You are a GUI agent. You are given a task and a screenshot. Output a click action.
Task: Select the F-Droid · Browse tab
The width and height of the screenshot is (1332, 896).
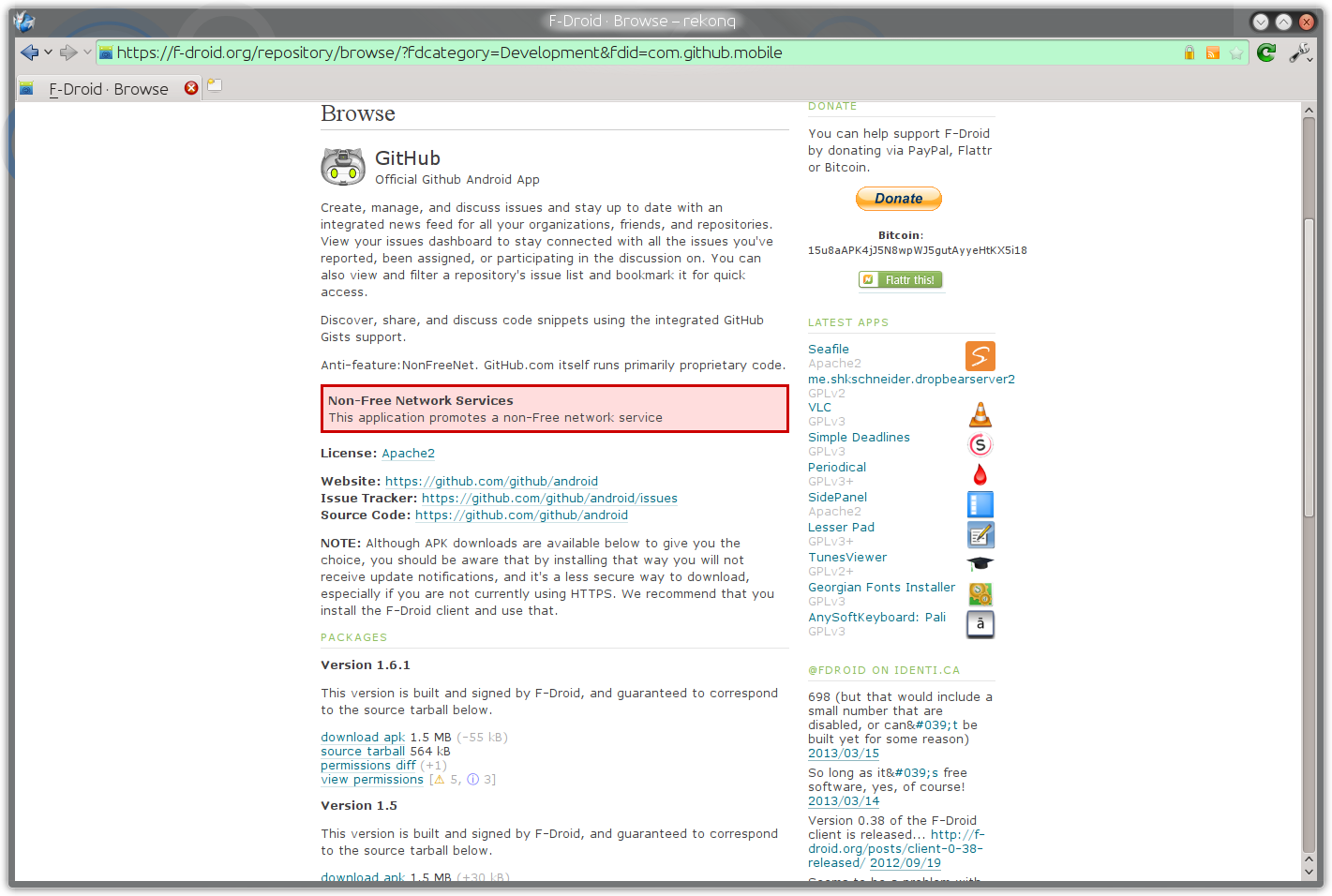110,88
